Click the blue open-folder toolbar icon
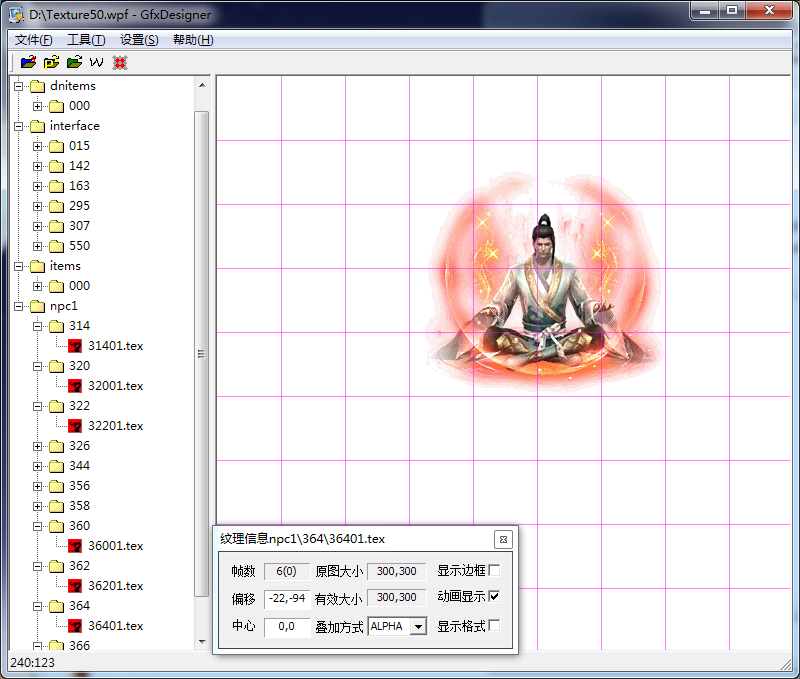800x679 pixels. pos(28,62)
